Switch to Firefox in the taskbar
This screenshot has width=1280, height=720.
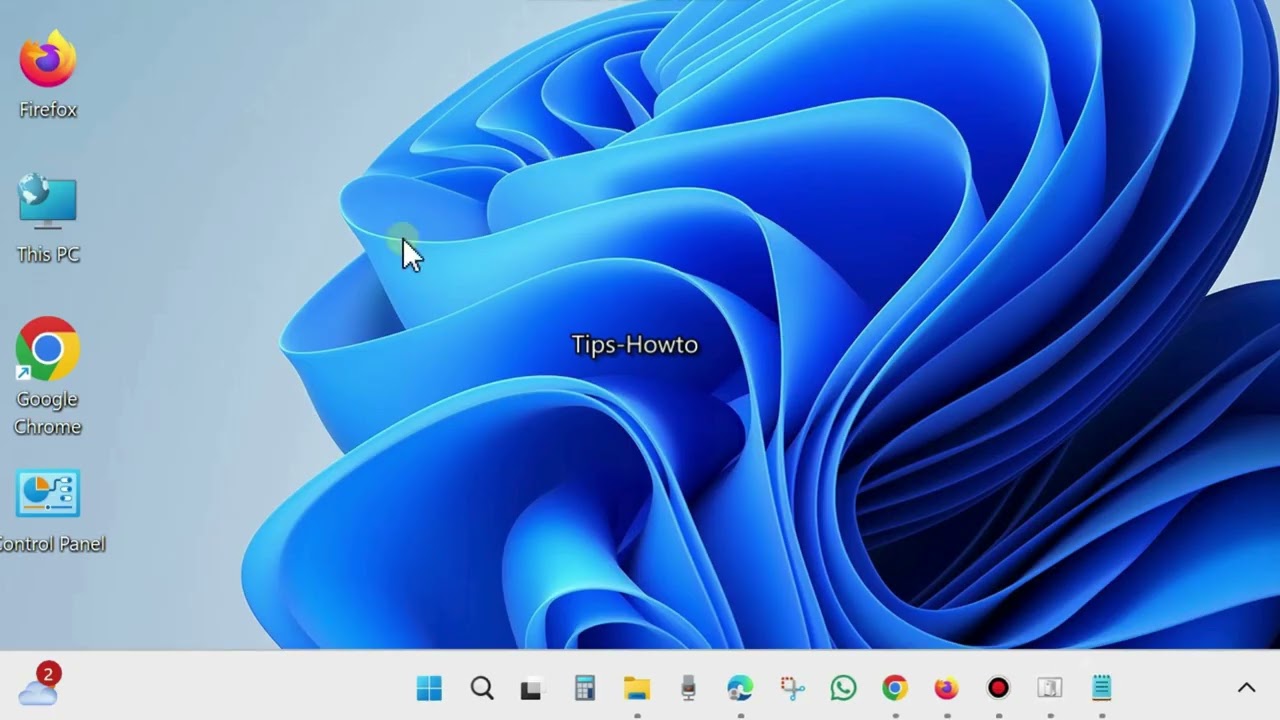click(x=946, y=688)
